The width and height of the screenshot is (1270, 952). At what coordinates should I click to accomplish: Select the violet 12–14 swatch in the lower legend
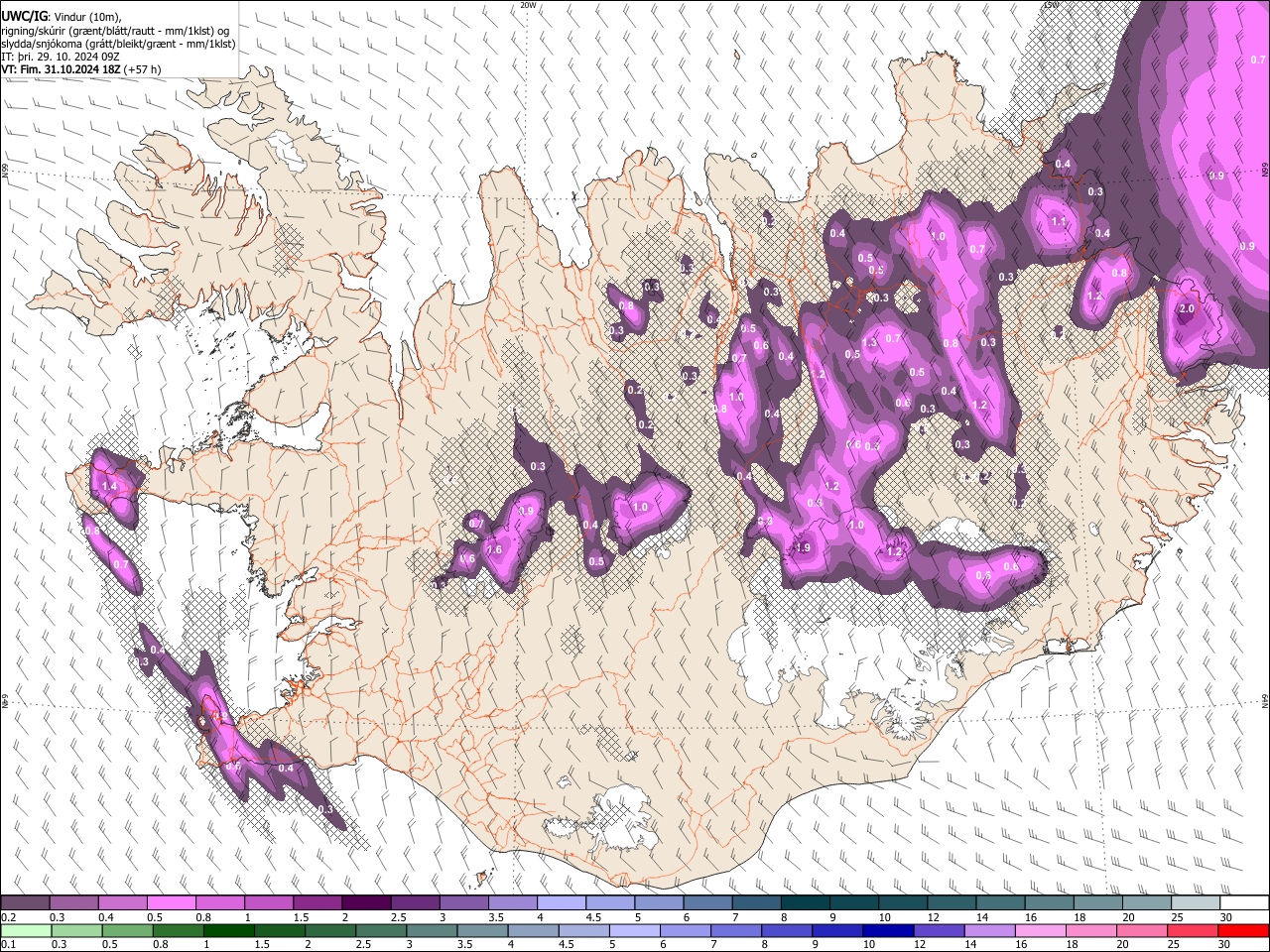coord(939,930)
